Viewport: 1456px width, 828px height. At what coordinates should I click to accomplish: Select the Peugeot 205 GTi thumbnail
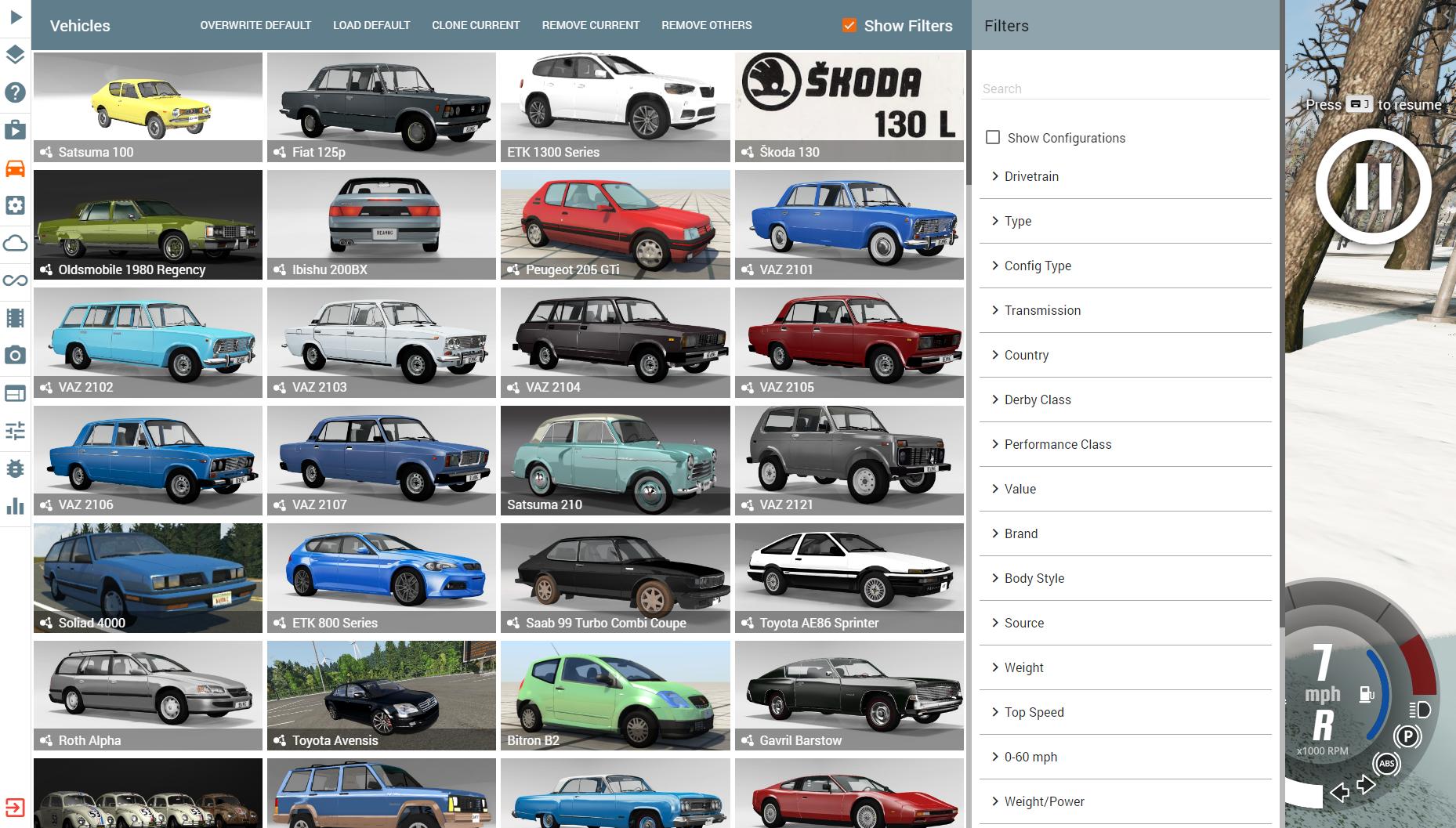(615, 225)
